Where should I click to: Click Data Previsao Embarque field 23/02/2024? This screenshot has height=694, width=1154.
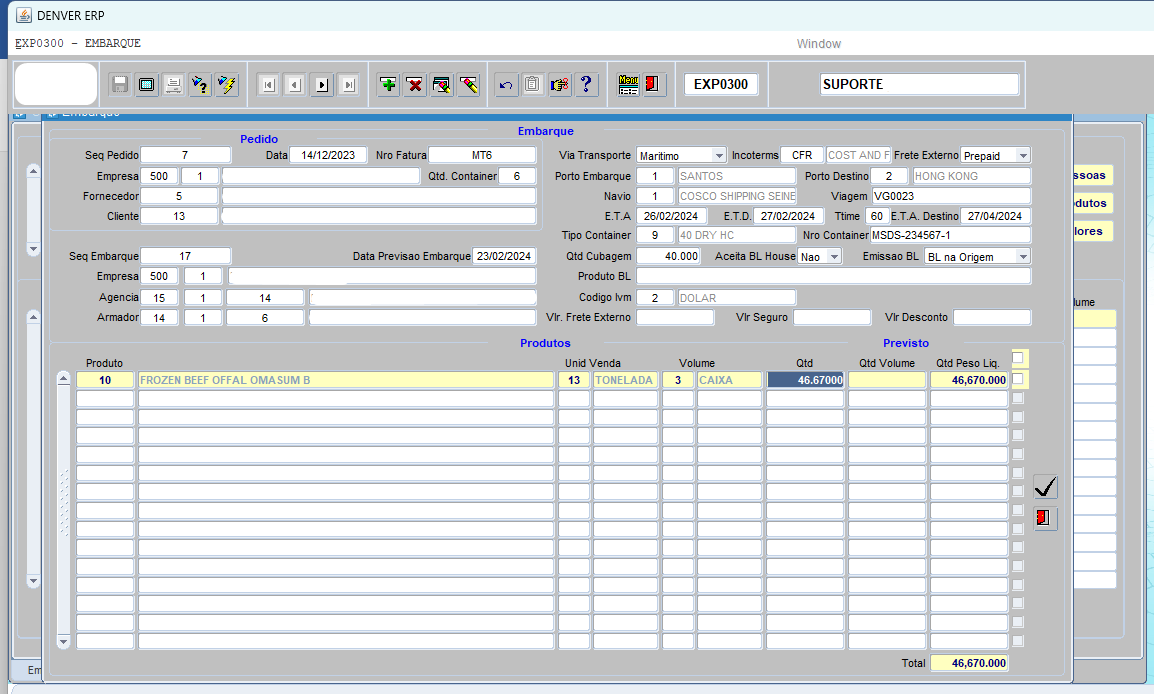(x=504, y=256)
